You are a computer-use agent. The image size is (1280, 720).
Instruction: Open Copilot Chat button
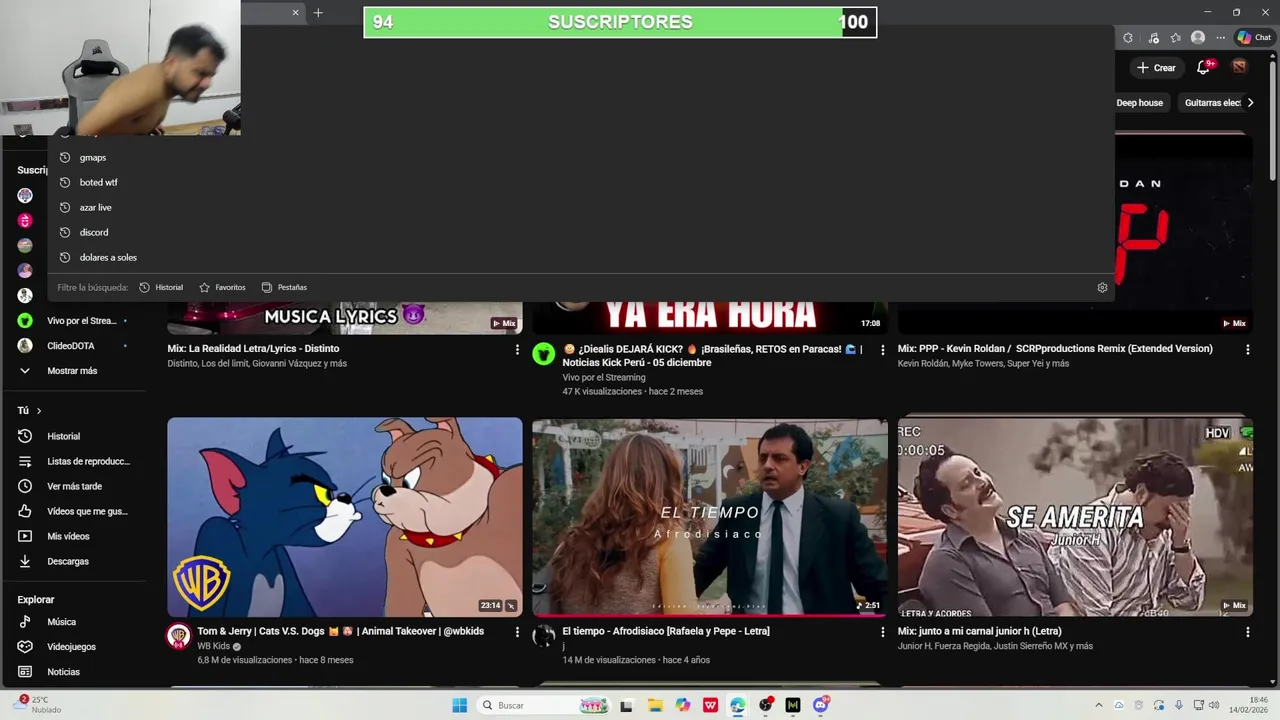point(1253,38)
